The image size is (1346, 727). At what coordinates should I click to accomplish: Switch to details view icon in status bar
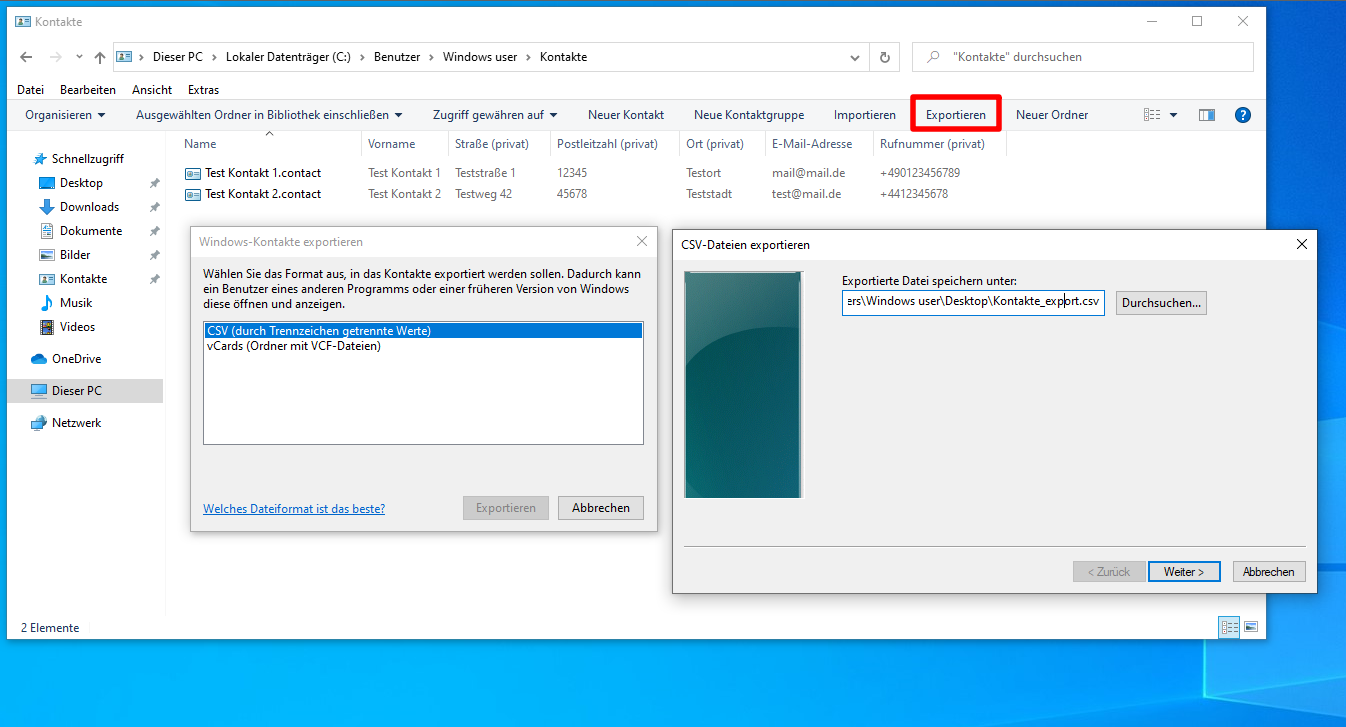coord(1229,628)
